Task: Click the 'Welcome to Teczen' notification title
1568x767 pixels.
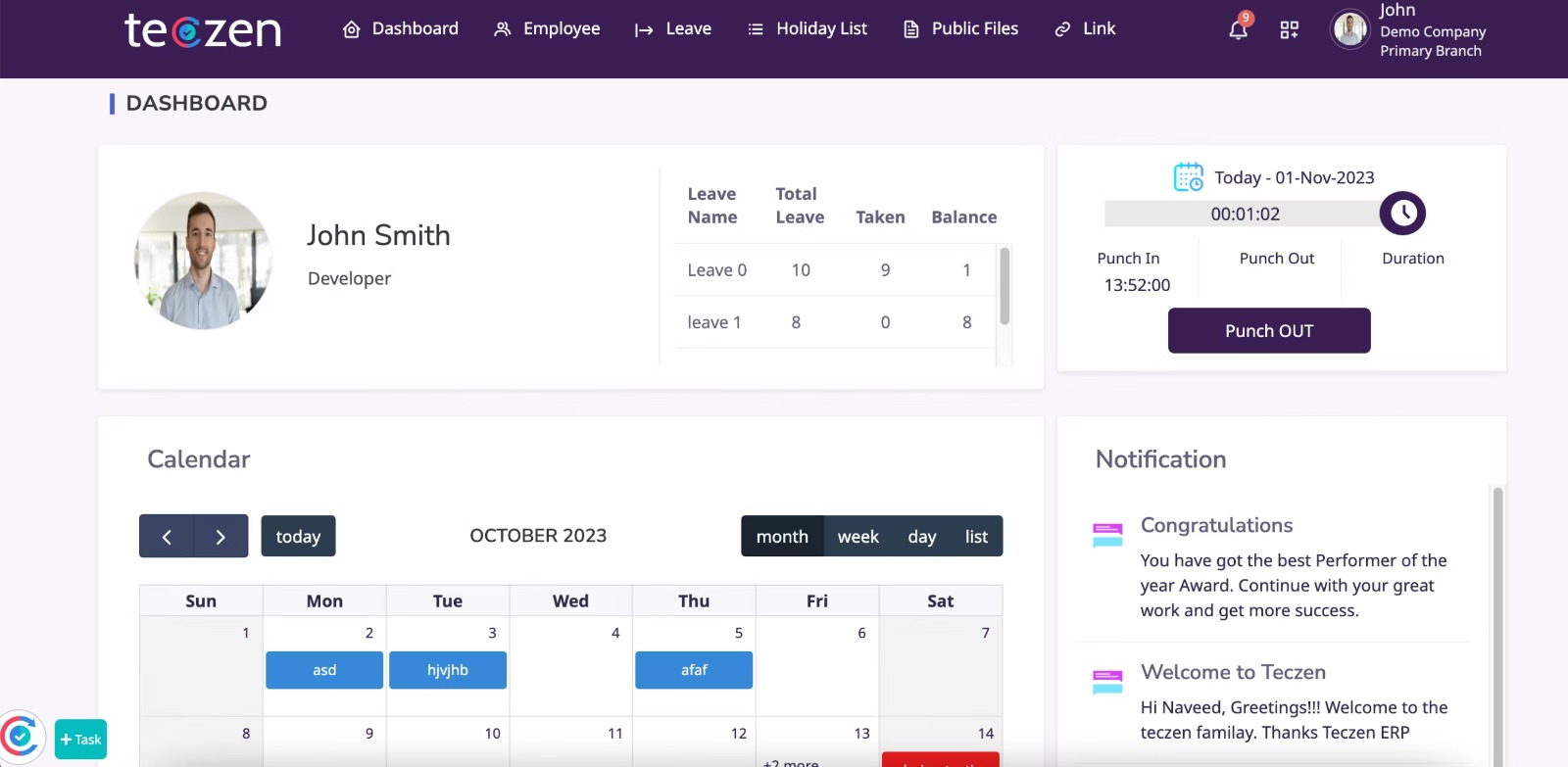Action: 1233,672
